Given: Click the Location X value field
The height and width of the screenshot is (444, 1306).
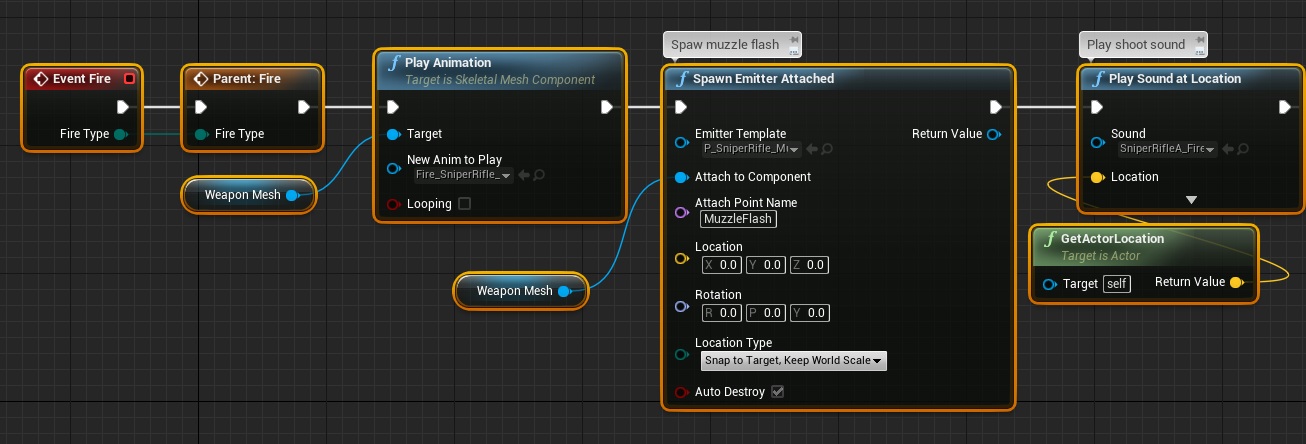Looking at the screenshot, I should tap(724, 265).
